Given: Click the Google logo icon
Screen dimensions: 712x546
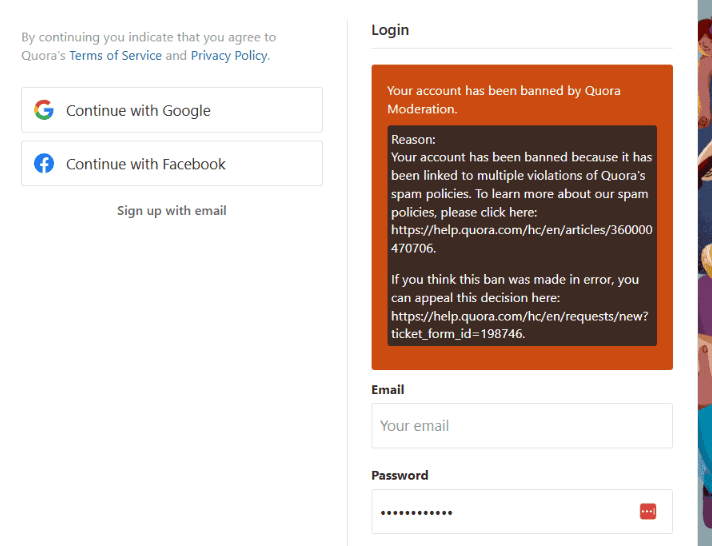Looking at the screenshot, I should [44, 110].
